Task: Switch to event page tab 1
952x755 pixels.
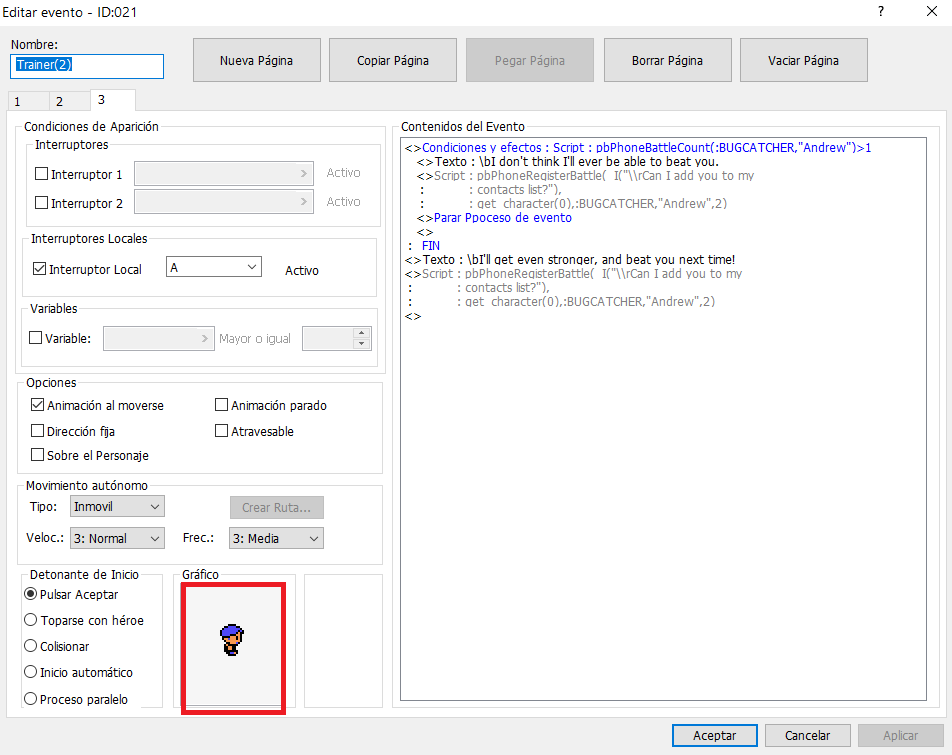Action: click(x=17, y=101)
